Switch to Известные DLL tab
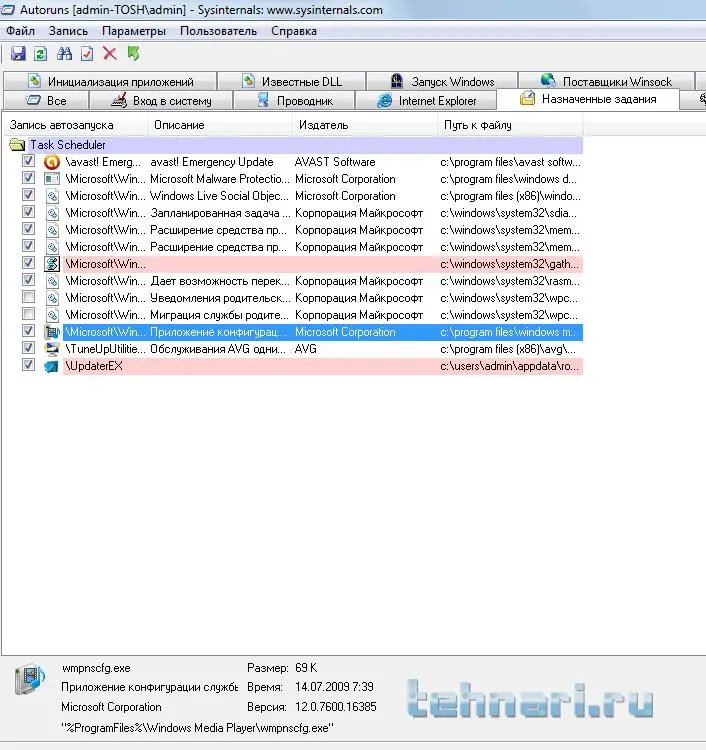Image resolution: width=706 pixels, height=750 pixels. (292, 81)
